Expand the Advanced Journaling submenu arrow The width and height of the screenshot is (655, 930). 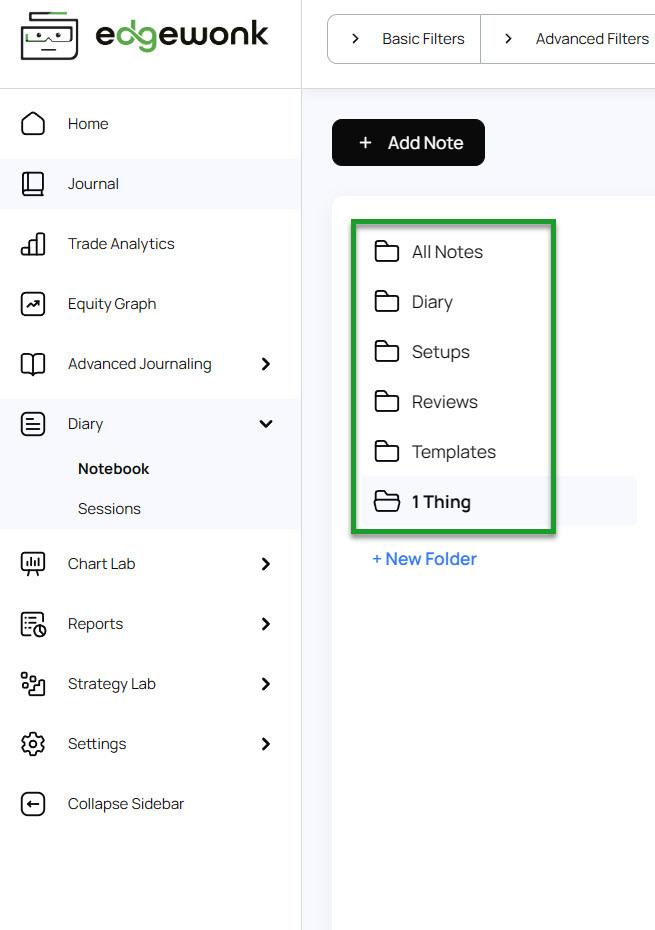click(x=266, y=364)
